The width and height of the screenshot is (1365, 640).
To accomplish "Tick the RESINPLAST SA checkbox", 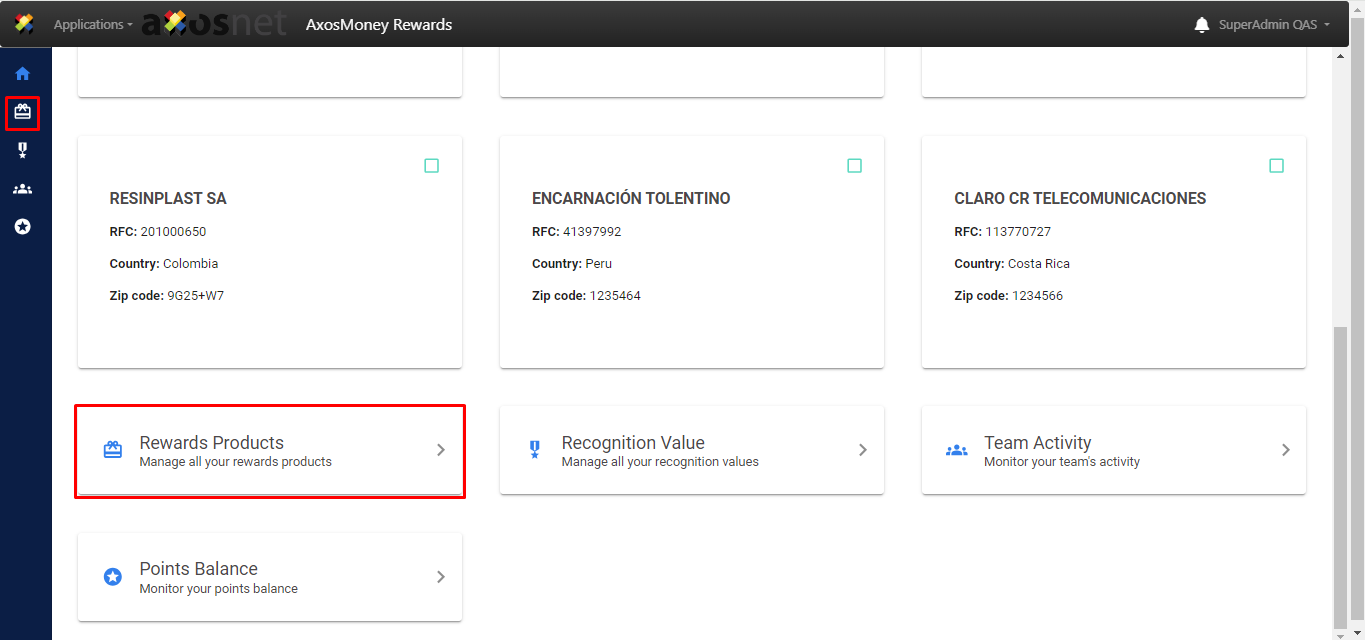I will pyautogui.click(x=431, y=166).
